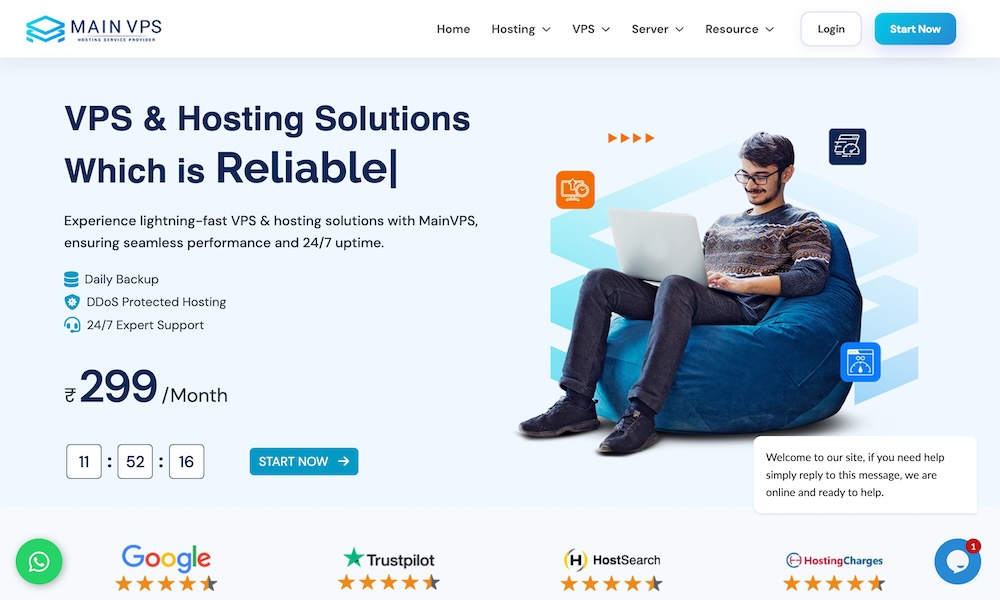Click the DDoS Protected shield icon
Viewport: 1000px width, 600px height.
pos(72,302)
